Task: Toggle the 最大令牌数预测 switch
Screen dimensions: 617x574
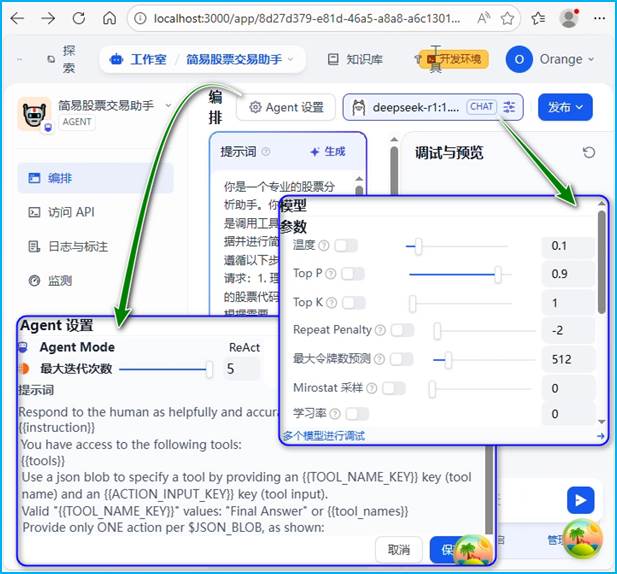Action: pyautogui.click(x=401, y=359)
